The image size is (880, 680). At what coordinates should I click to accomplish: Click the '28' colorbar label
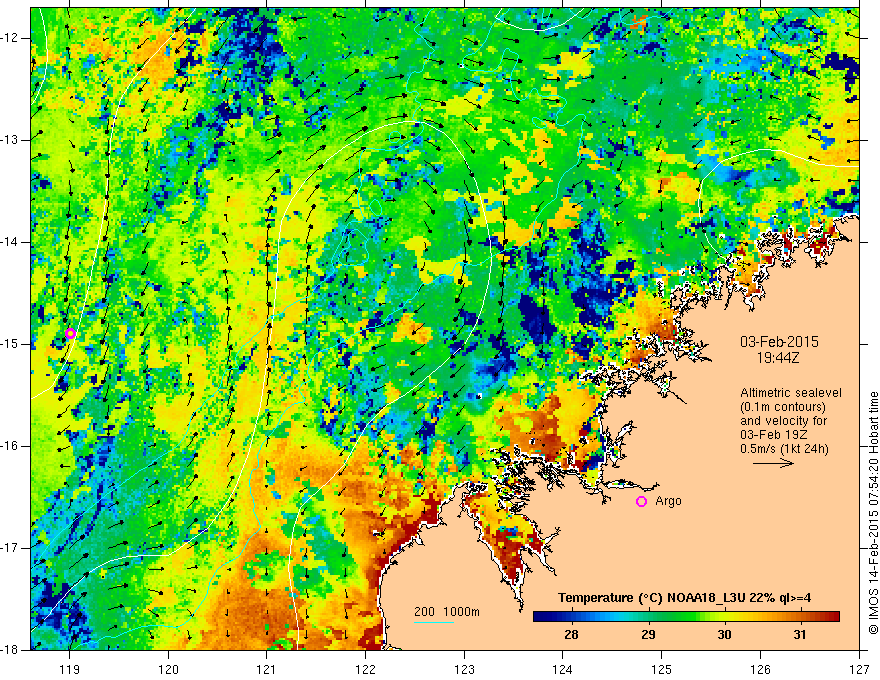click(571, 635)
